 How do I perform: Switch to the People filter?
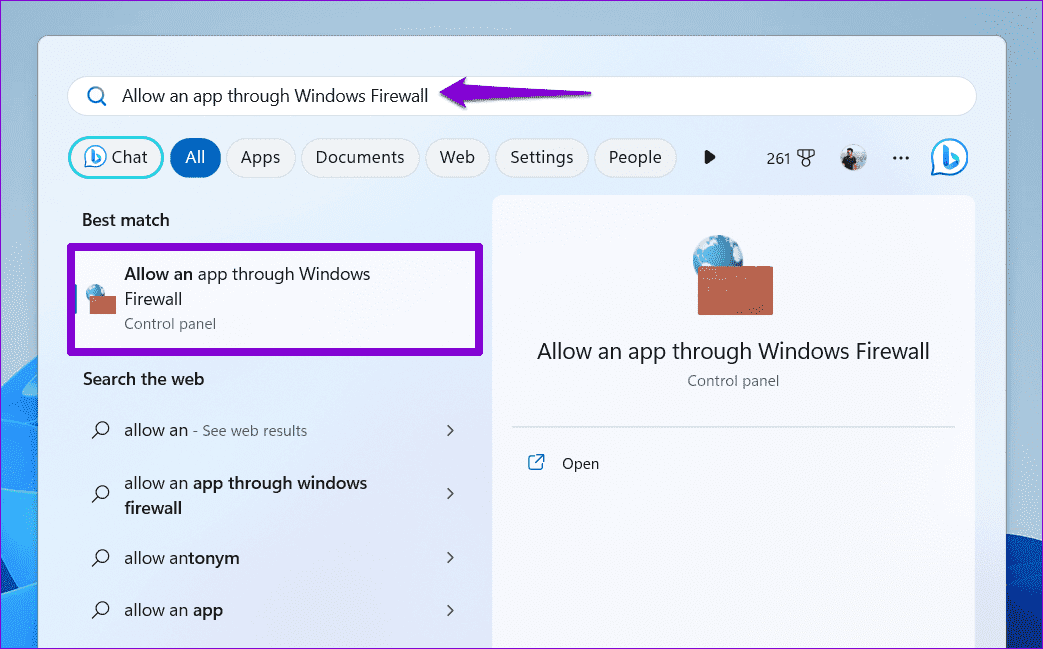click(x=635, y=158)
